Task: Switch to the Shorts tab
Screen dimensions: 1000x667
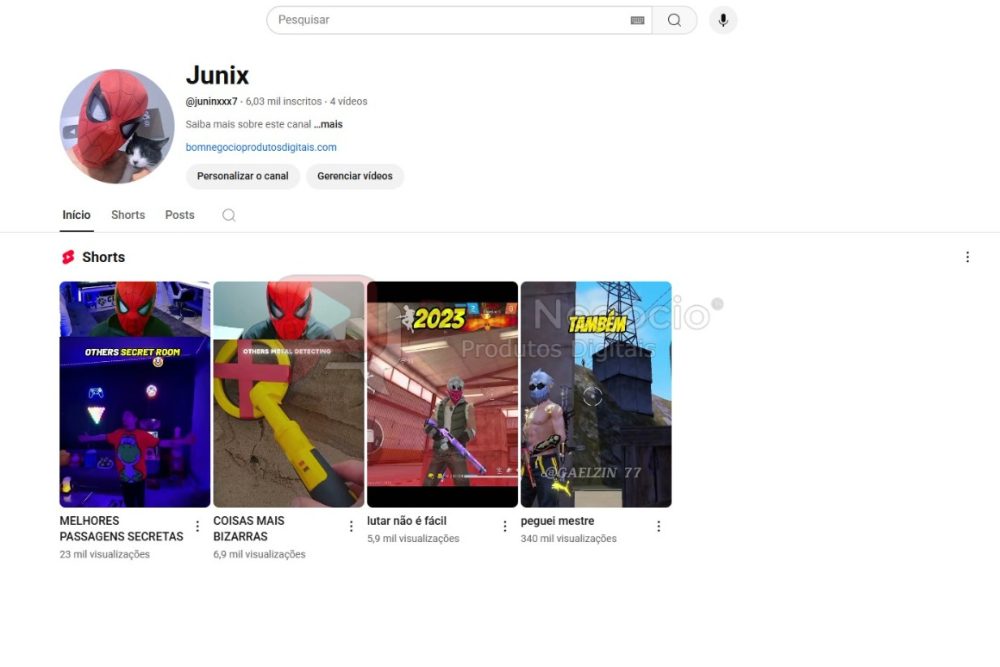Action: (x=128, y=215)
